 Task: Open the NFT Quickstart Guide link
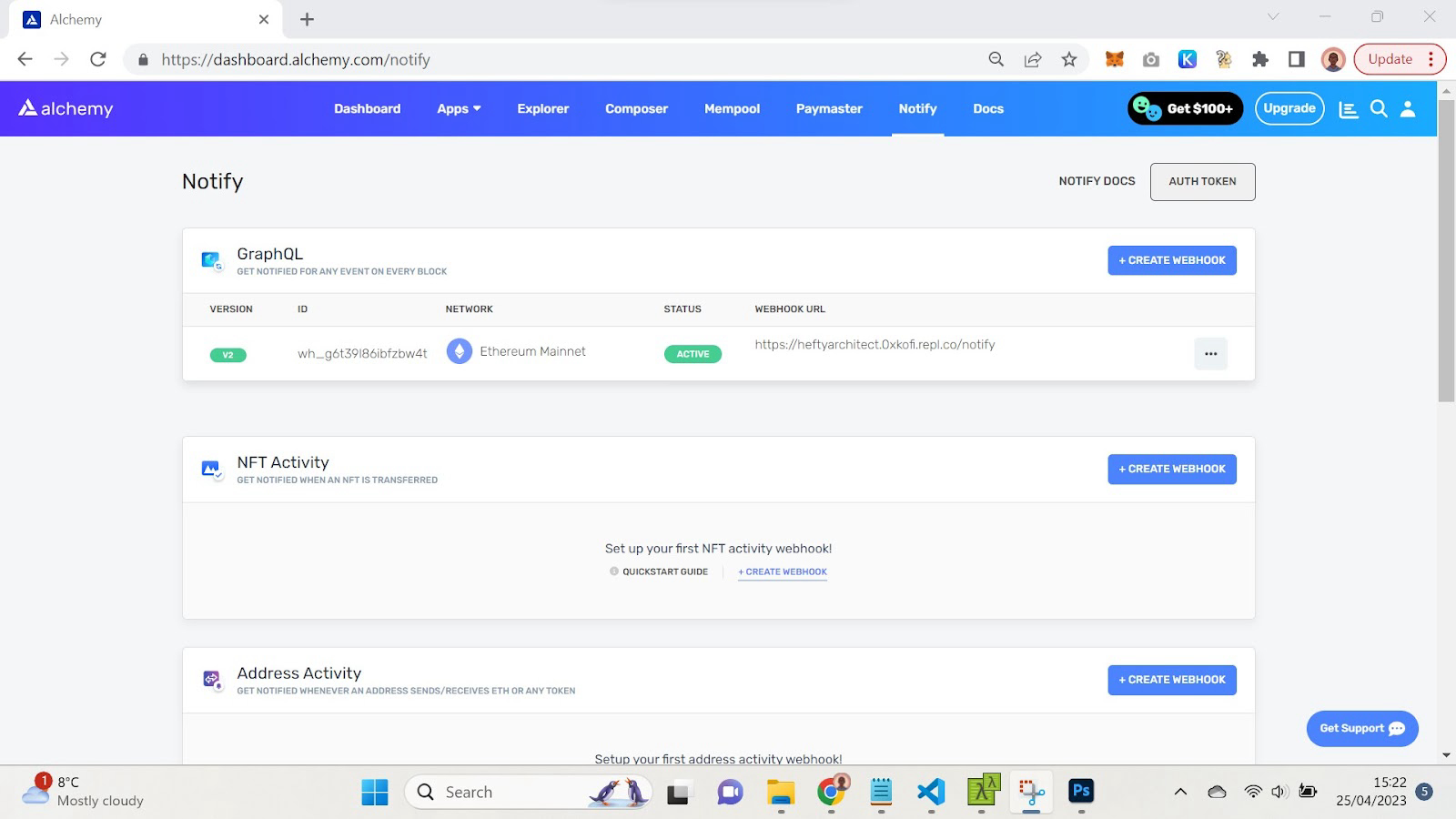664,571
